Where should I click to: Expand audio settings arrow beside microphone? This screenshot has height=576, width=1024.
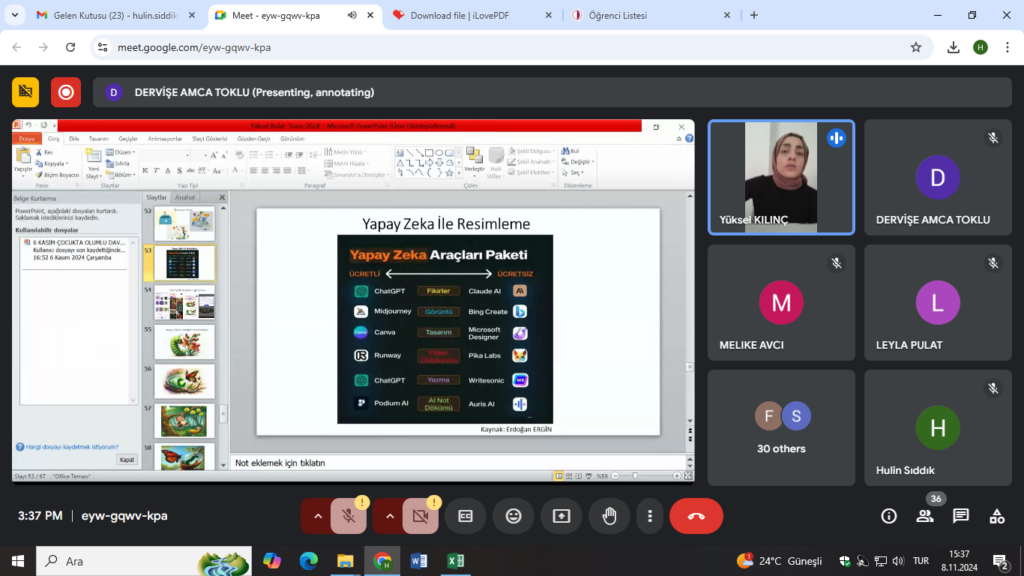pos(318,516)
